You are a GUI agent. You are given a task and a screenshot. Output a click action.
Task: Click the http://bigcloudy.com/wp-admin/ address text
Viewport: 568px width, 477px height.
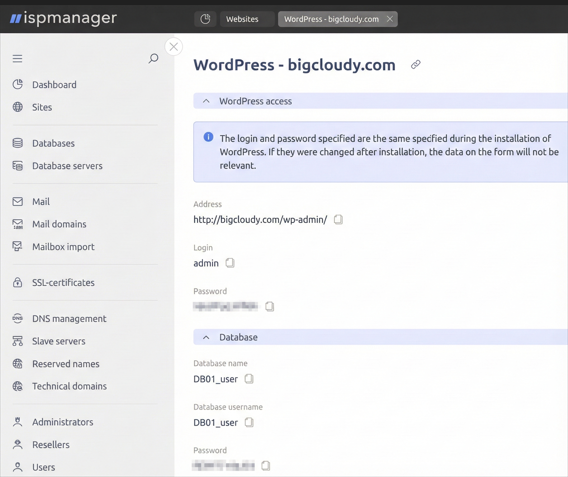pos(260,219)
